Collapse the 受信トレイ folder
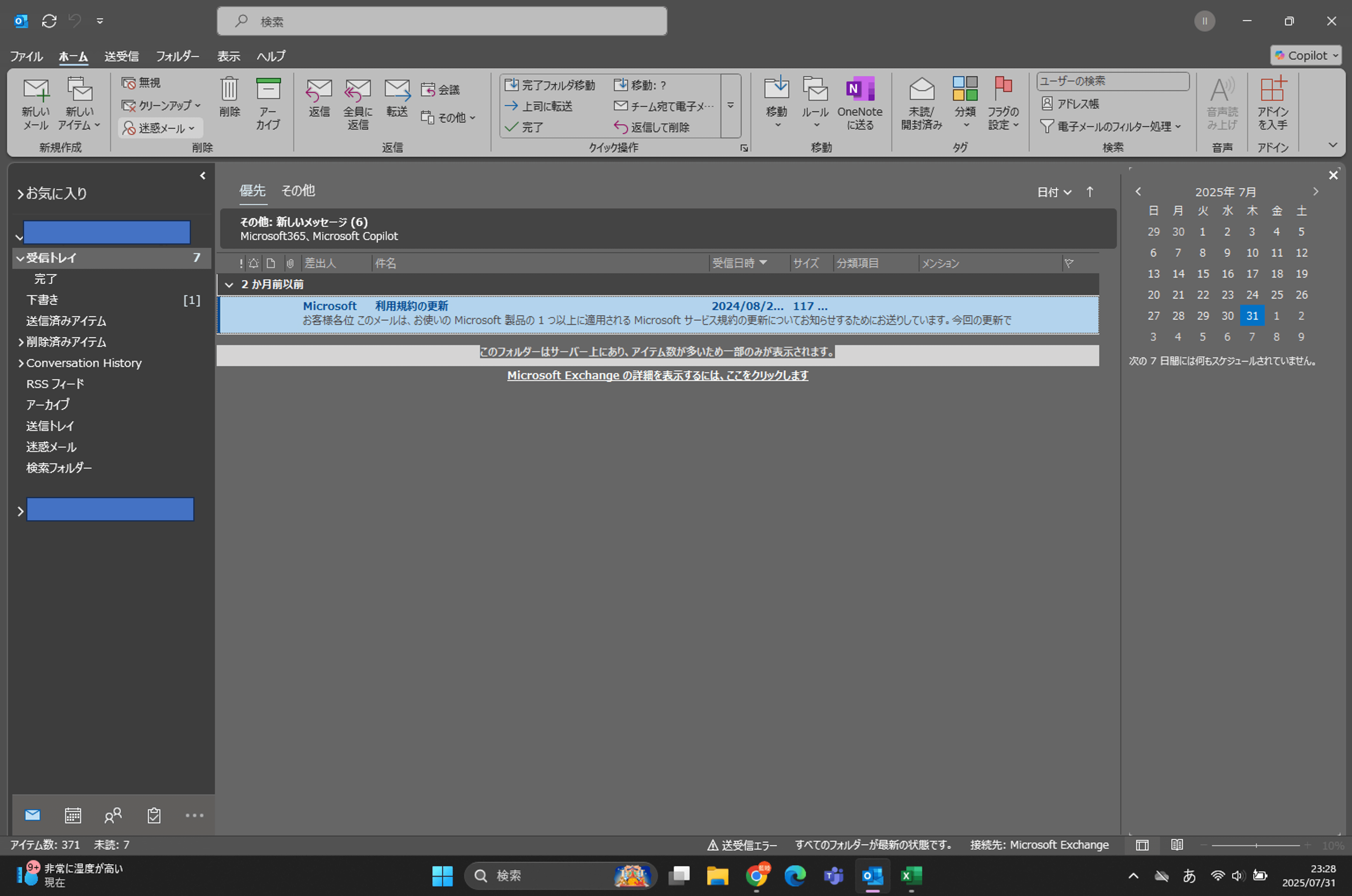The image size is (1352, 896). (x=20, y=258)
